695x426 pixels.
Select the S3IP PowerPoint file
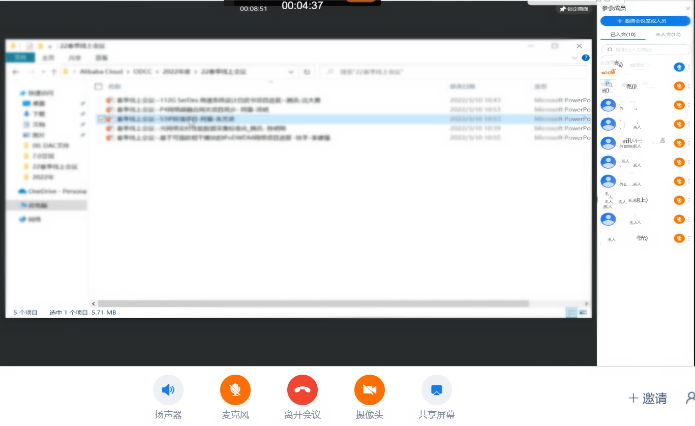(x=176, y=119)
